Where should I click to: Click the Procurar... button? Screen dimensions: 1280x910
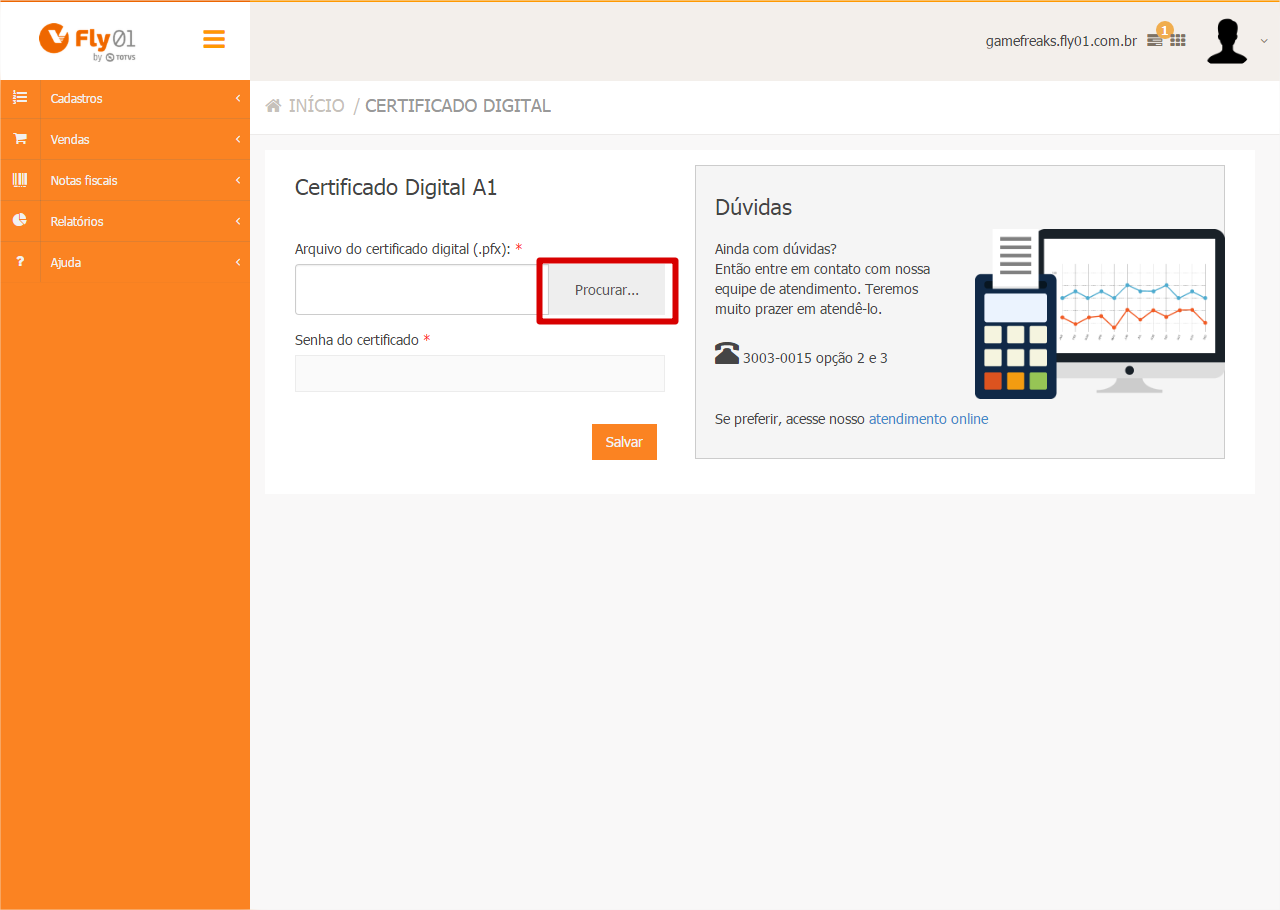[607, 290]
